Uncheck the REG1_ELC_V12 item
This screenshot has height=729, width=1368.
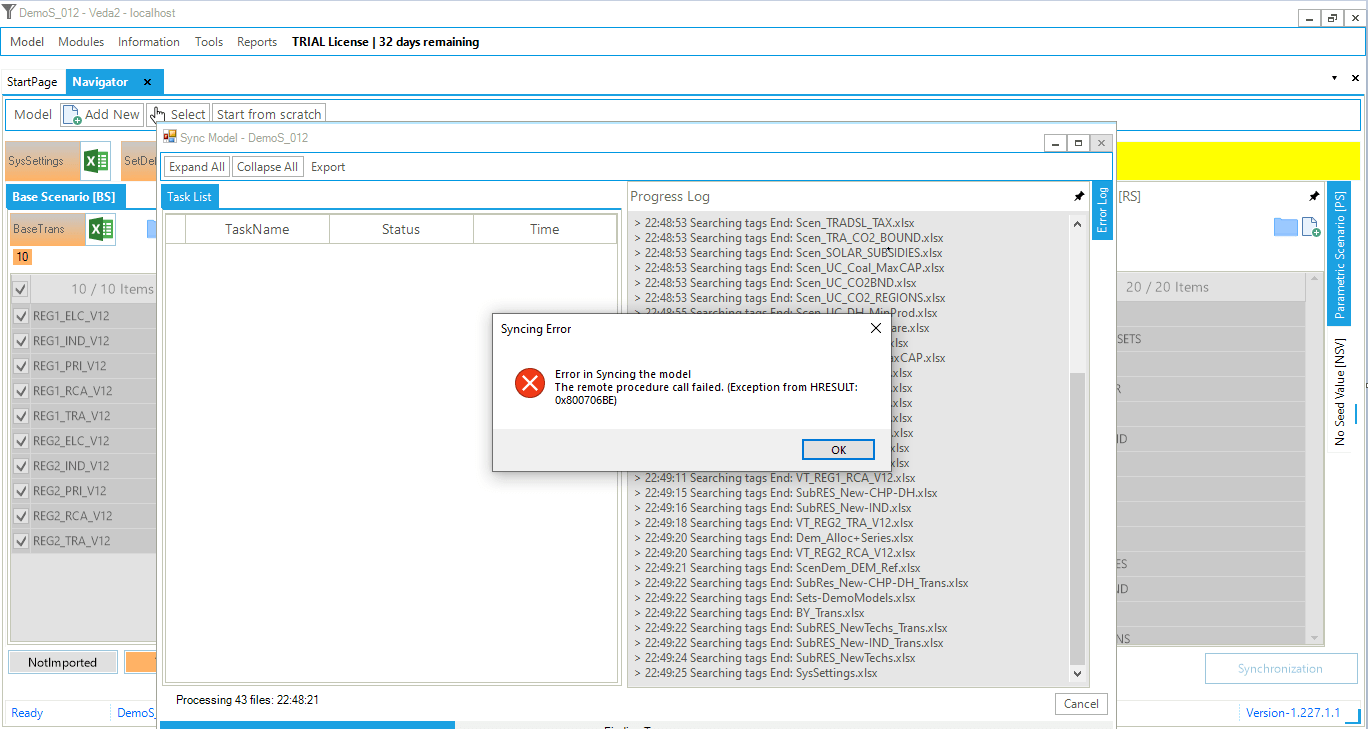pyautogui.click(x=21, y=315)
